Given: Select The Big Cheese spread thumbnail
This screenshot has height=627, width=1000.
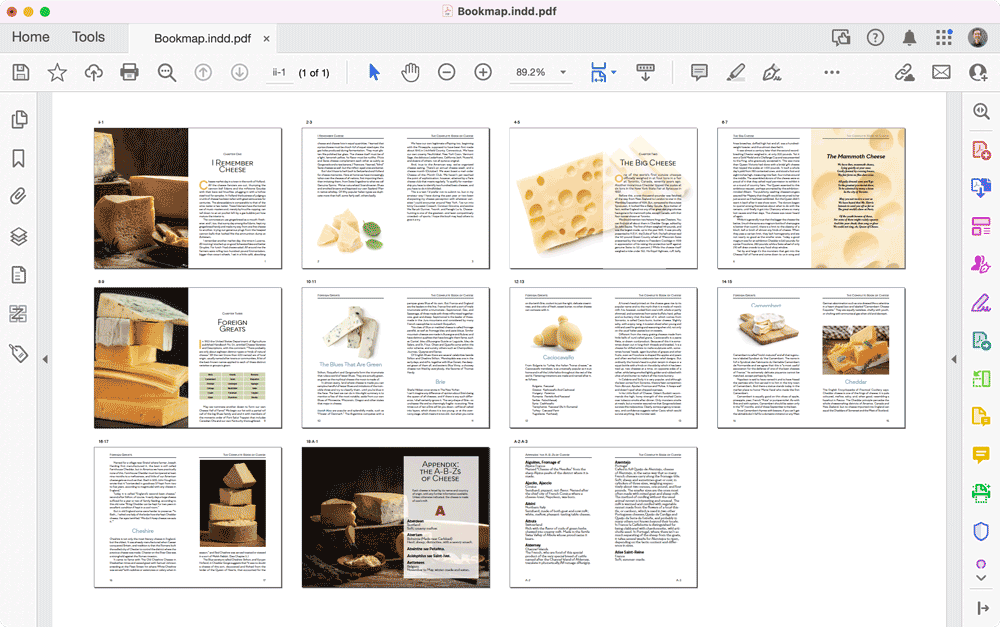Looking at the screenshot, I should tap(603, 198).
